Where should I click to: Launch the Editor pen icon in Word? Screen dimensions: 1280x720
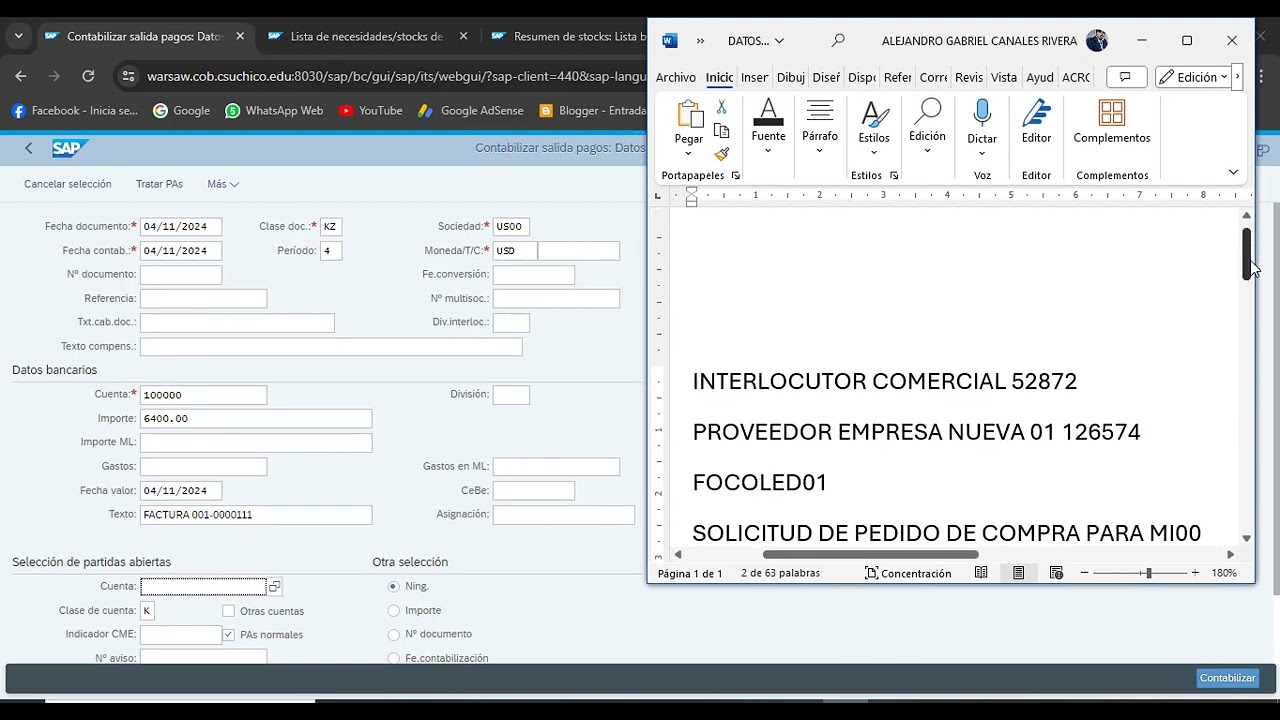(1036, 122)
